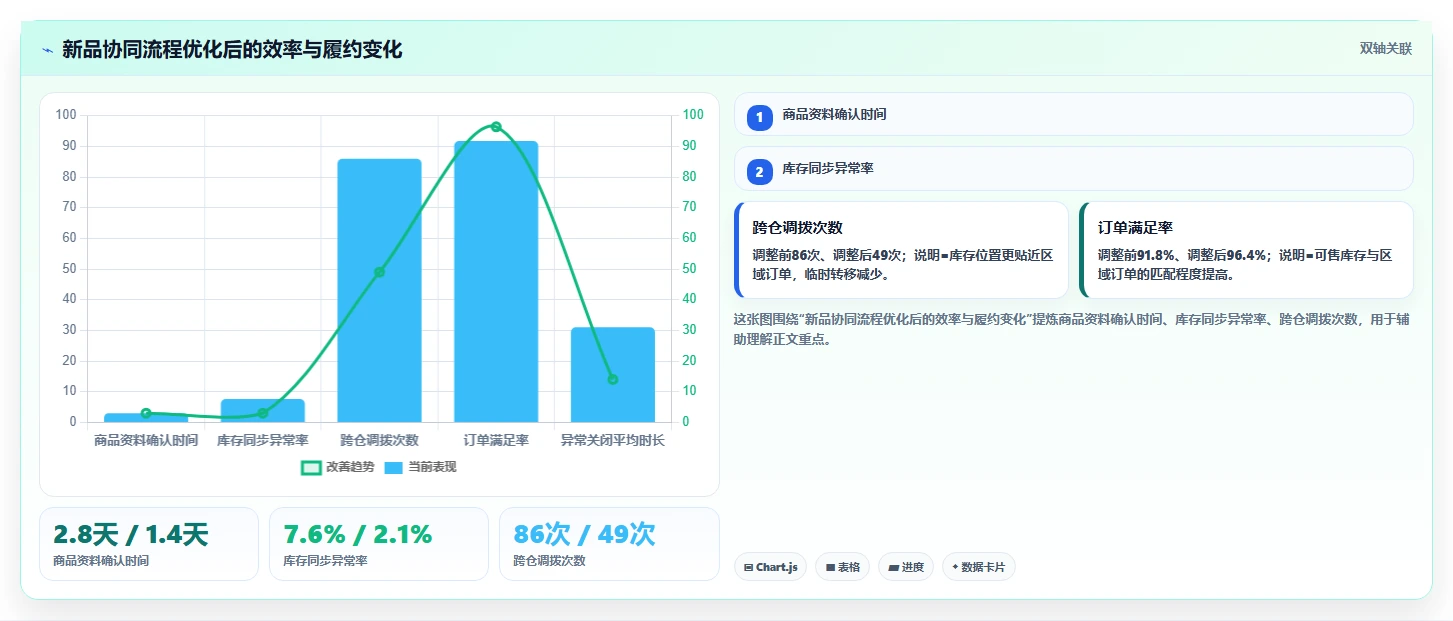1453x621 pixels.
Task: Click trend line point on 库存同步异常率
Action: click(x=263, y=413)
